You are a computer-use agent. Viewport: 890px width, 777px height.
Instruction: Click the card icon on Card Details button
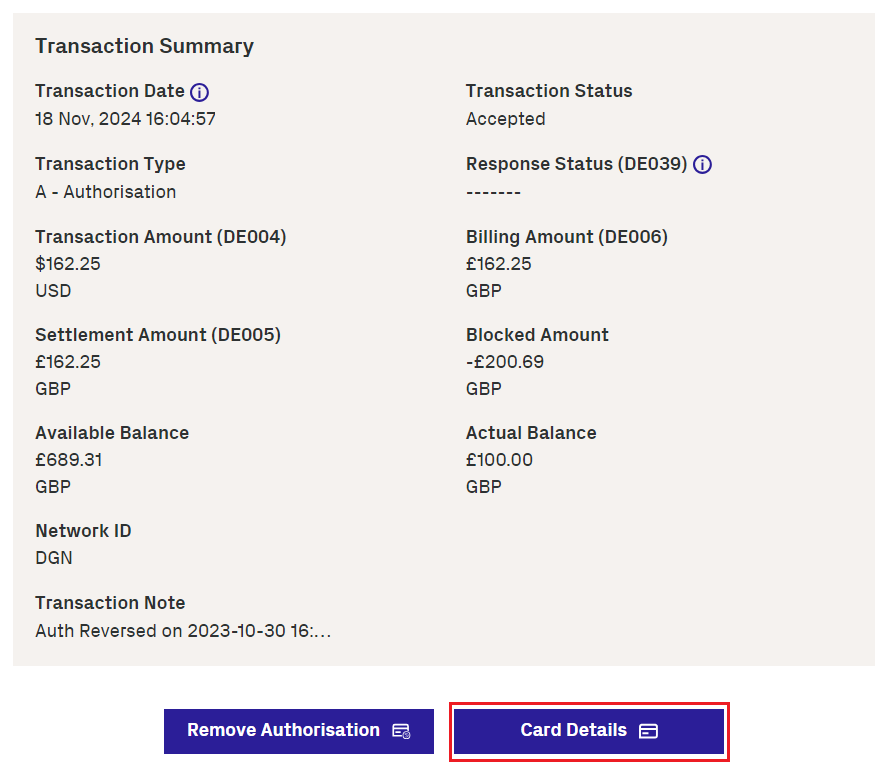point(648,731)
